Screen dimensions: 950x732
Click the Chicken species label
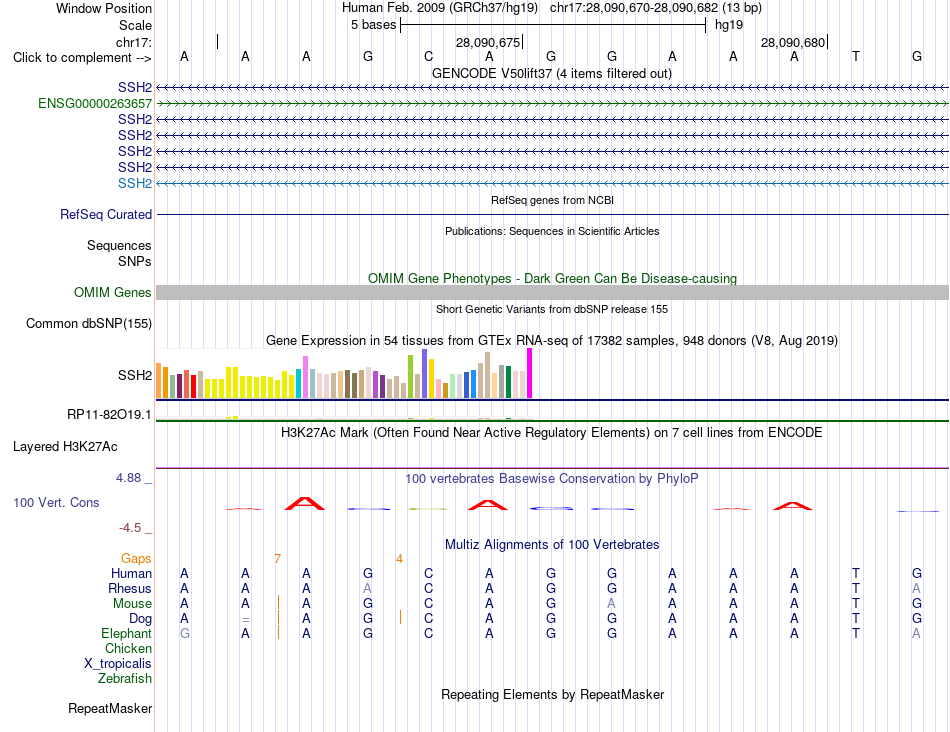click(x=128, y=648)
